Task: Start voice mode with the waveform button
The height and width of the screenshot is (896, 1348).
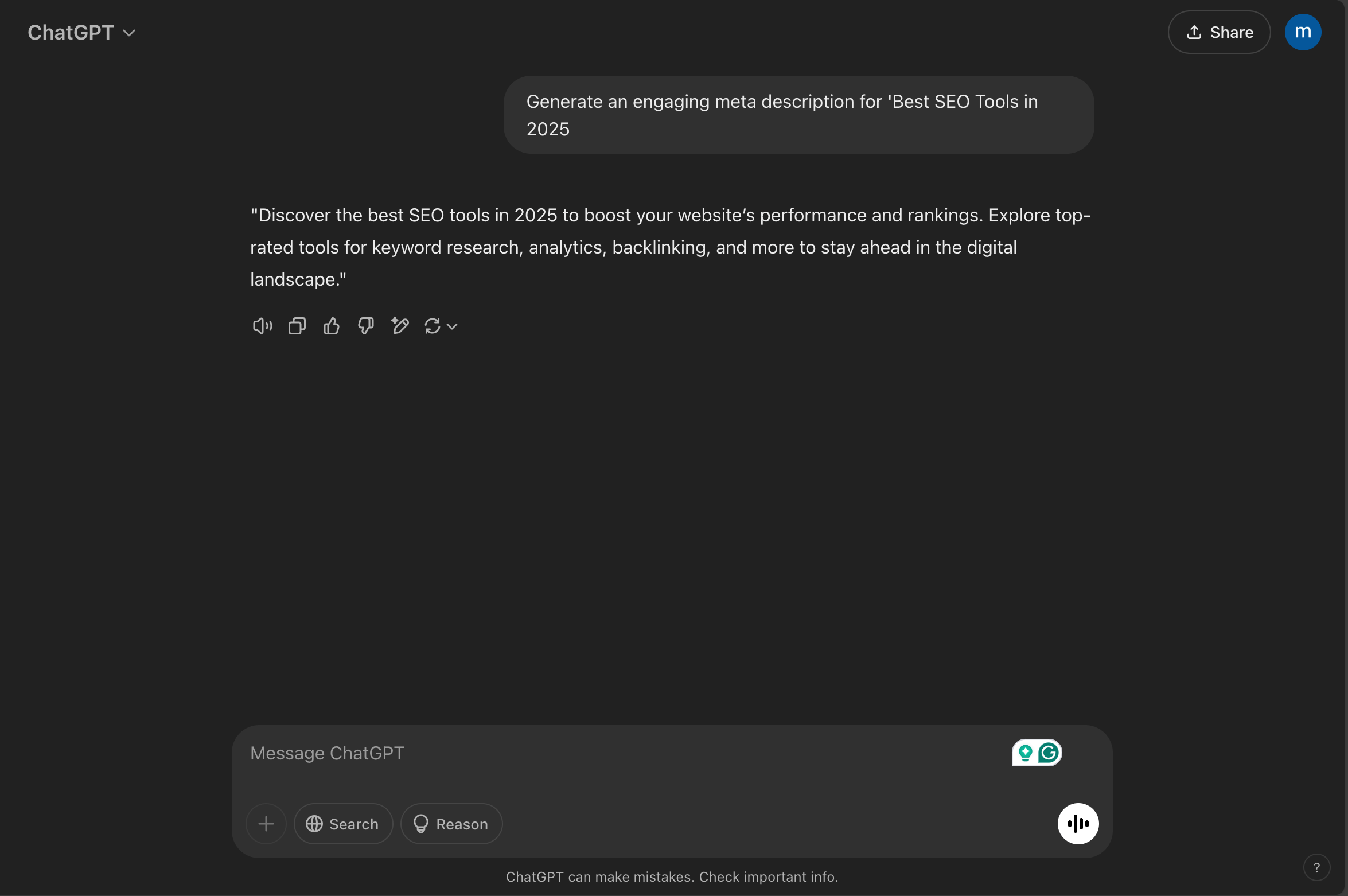Action: click(x=1078, y=824)
